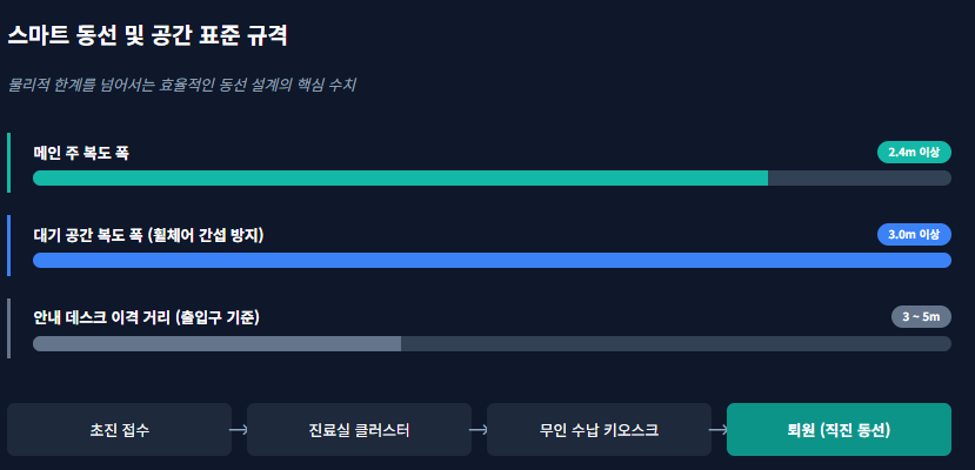This screenshot has width=975, height=470.
Task: Click the 2.4m 이상 badge
Action: (x=914, y=152)
